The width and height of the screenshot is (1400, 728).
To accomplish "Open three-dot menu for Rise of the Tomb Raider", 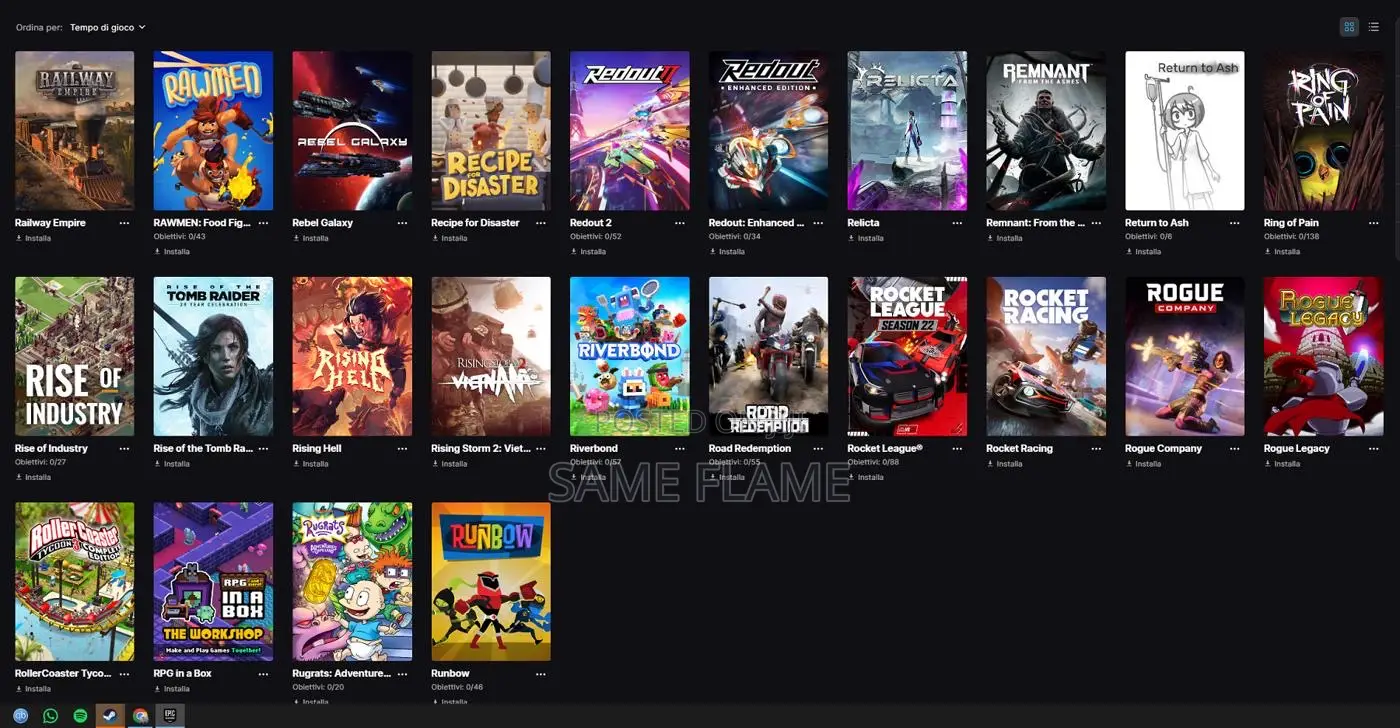I will coord(263,449).
